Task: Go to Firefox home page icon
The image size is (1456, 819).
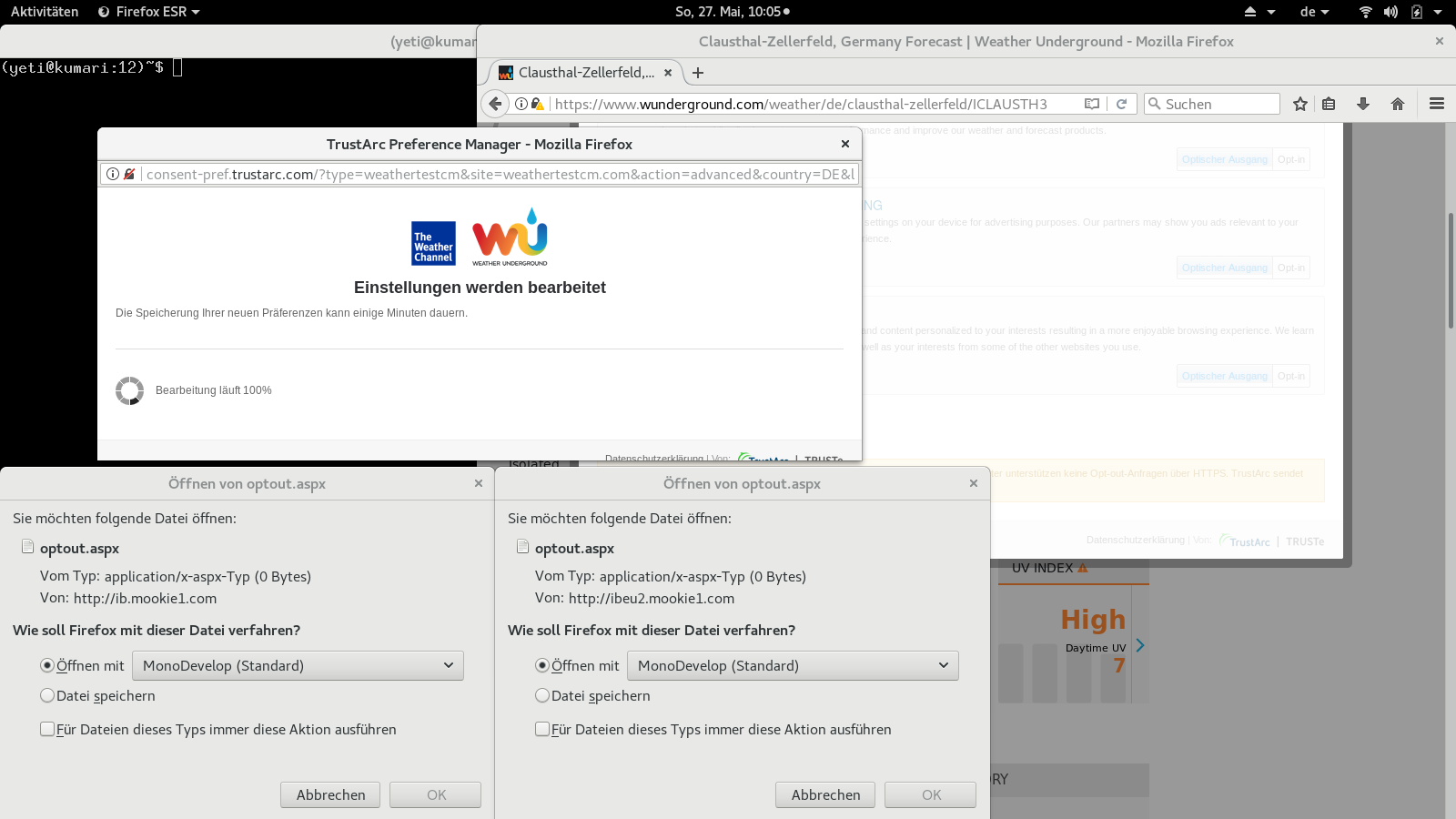Action: coord(1398,104)
